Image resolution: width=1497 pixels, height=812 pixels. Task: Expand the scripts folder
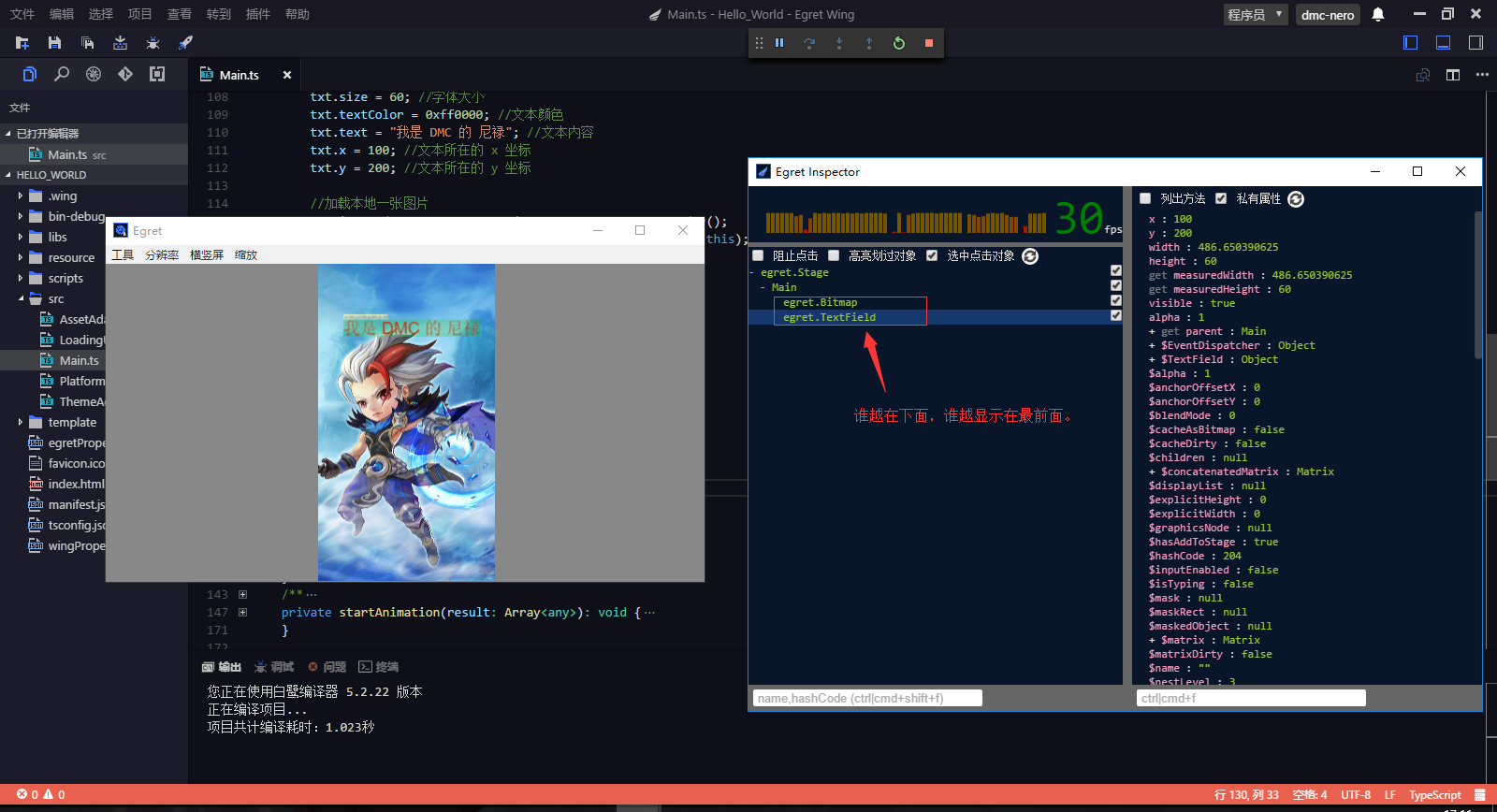[21, 279]
